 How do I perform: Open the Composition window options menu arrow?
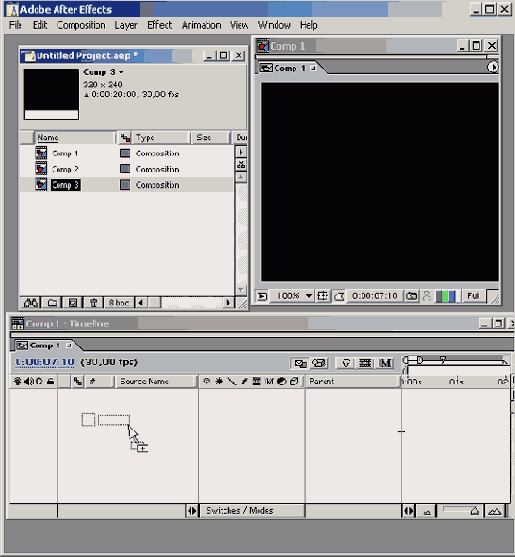click(x=492, y=67)
